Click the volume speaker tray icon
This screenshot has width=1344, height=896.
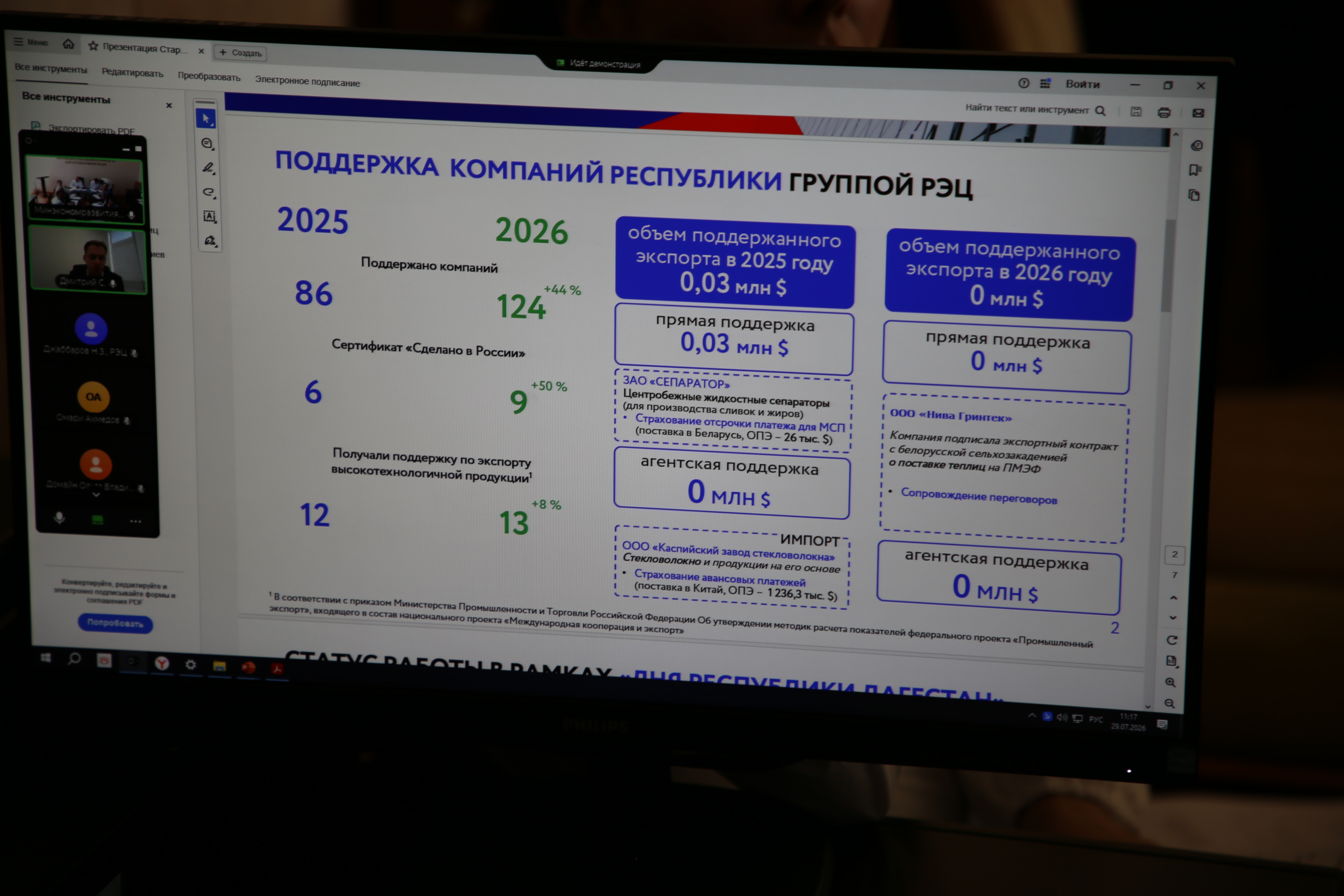click(1062, 717)
